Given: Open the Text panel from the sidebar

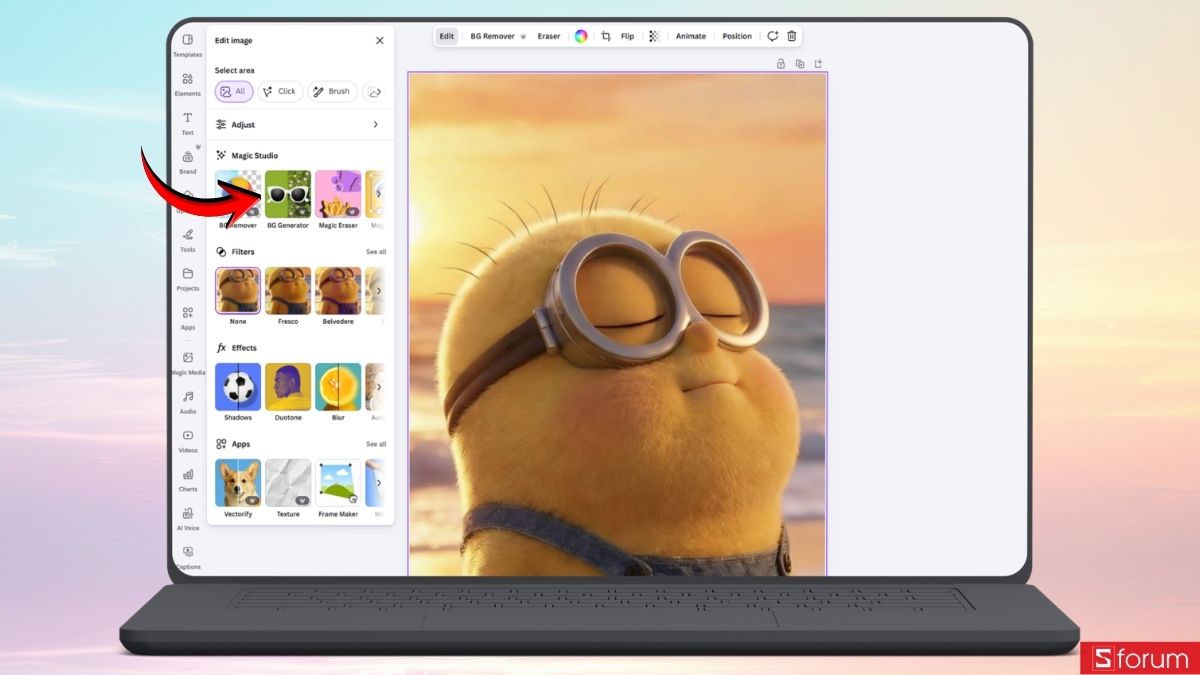Looking at the screenshot, I should point(187,122).
